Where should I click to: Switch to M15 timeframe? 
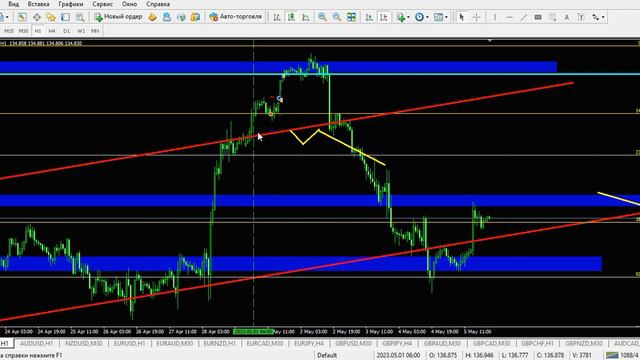coord(9,31)
